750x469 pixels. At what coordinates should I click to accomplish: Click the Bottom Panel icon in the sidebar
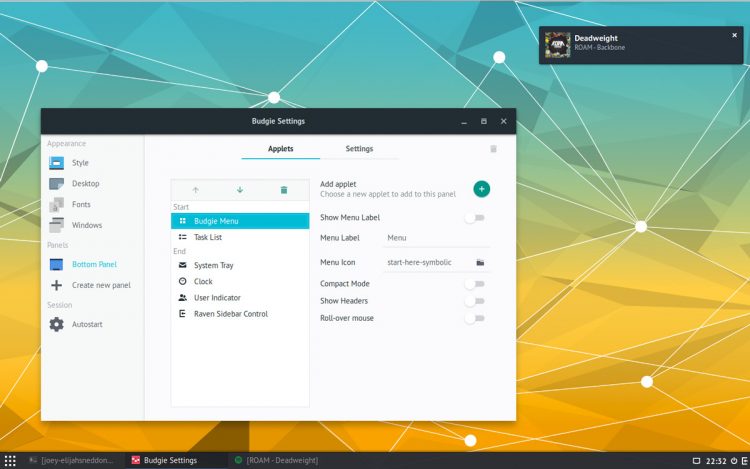coord(56,264)
